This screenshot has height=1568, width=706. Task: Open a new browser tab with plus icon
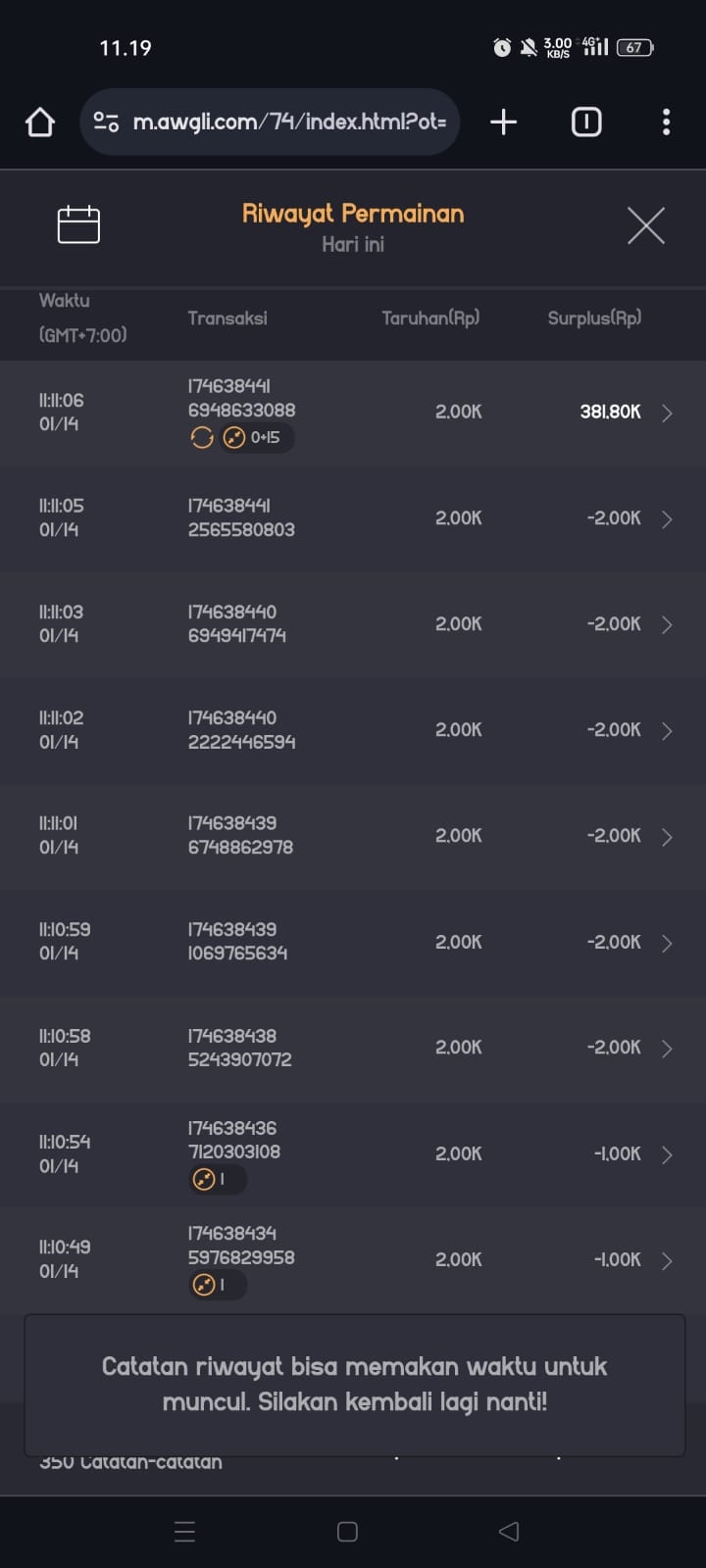pos(503,122)
